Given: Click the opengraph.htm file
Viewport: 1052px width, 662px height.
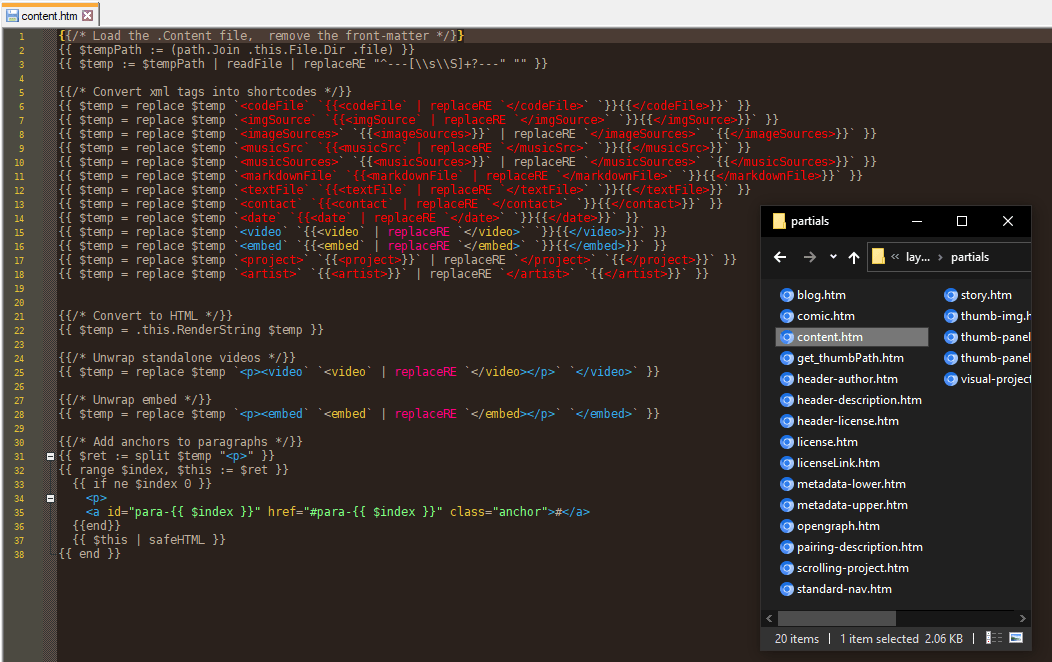Looking at the screenshot, I should [838, 526].
